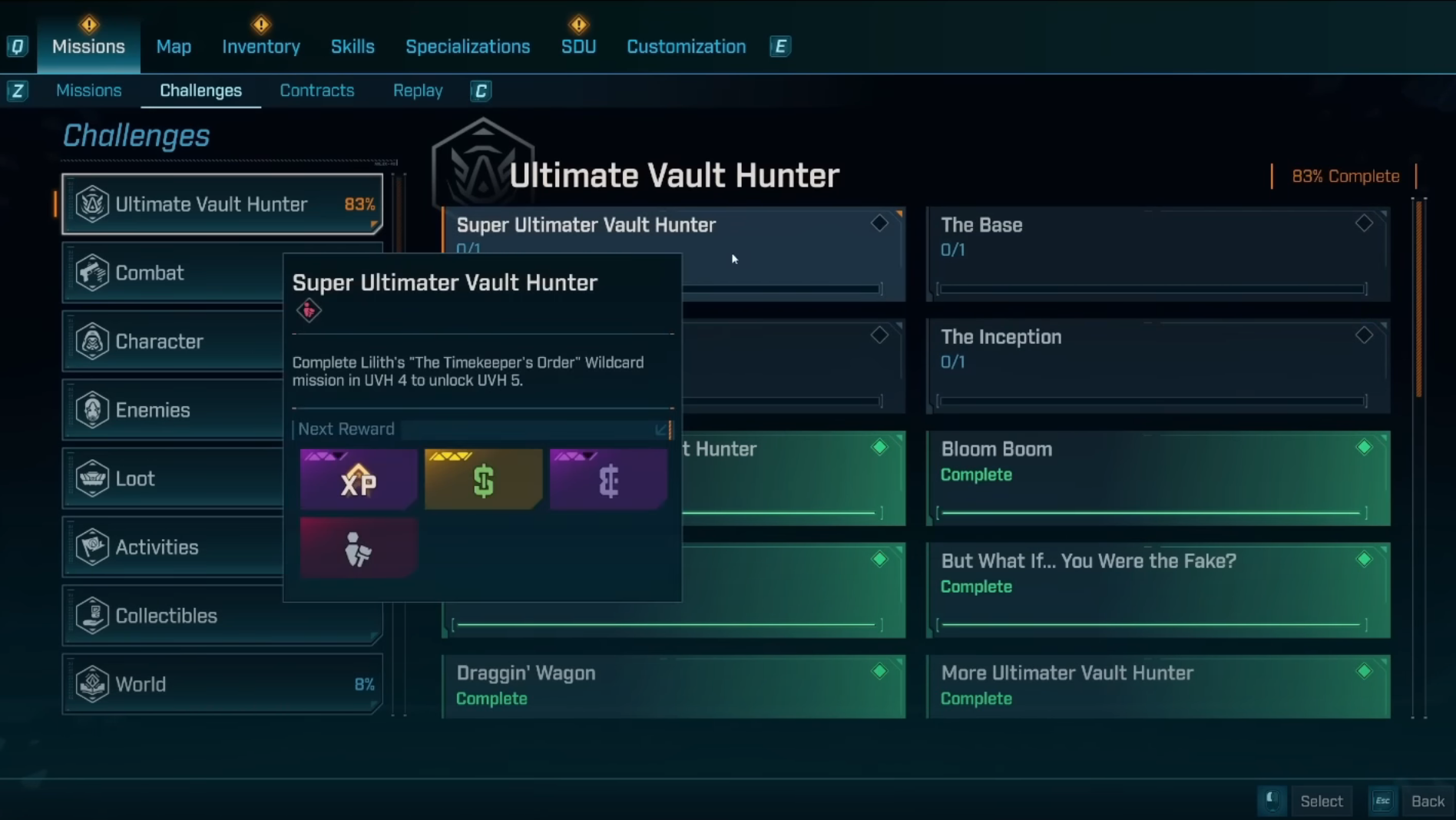The height and width of the screenshot is (820, 1456).
Task: Select the Enemies category icon
Action: [x=92, y=410]
